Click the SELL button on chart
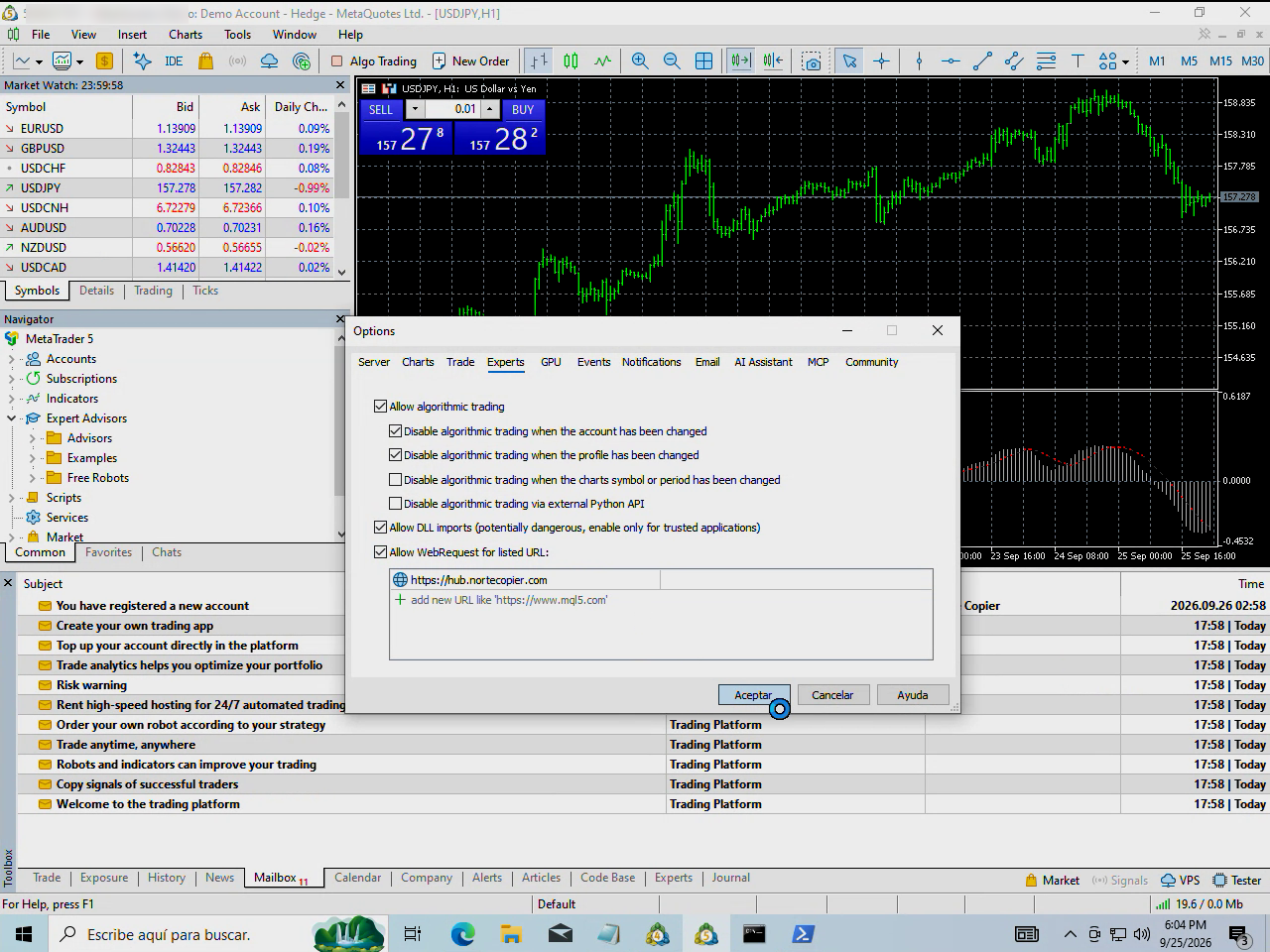This screenshot has width=1270, height=952. click(x=381, y=109)
